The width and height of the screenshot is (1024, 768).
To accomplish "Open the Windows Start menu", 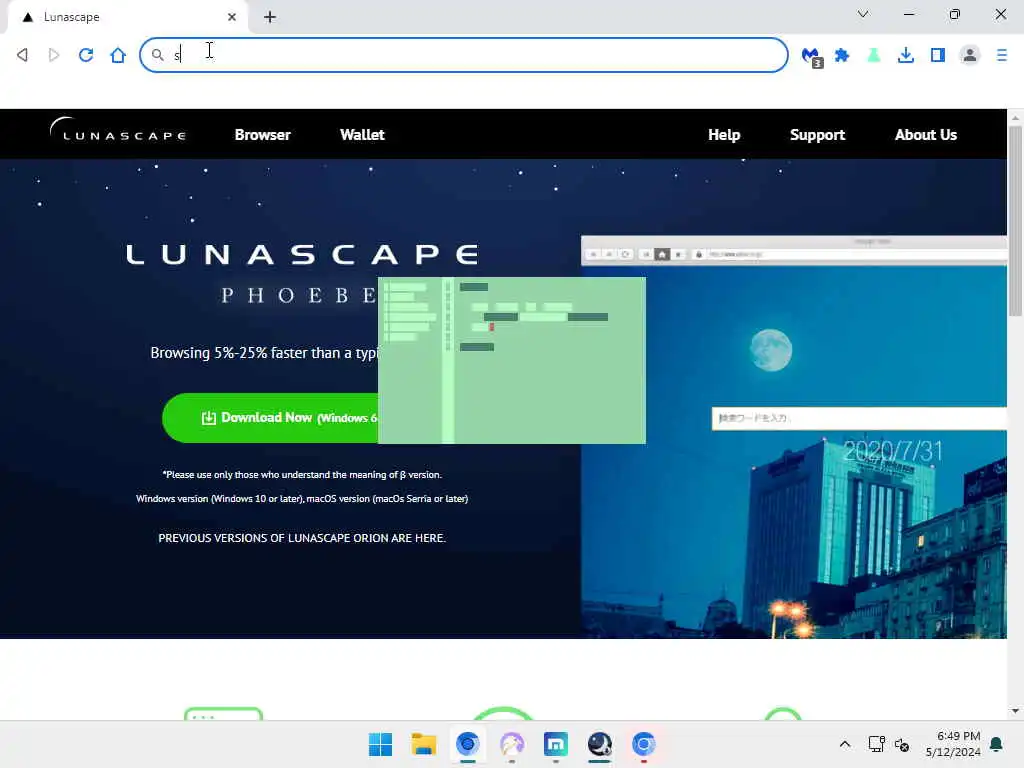I will click(380, 744).
